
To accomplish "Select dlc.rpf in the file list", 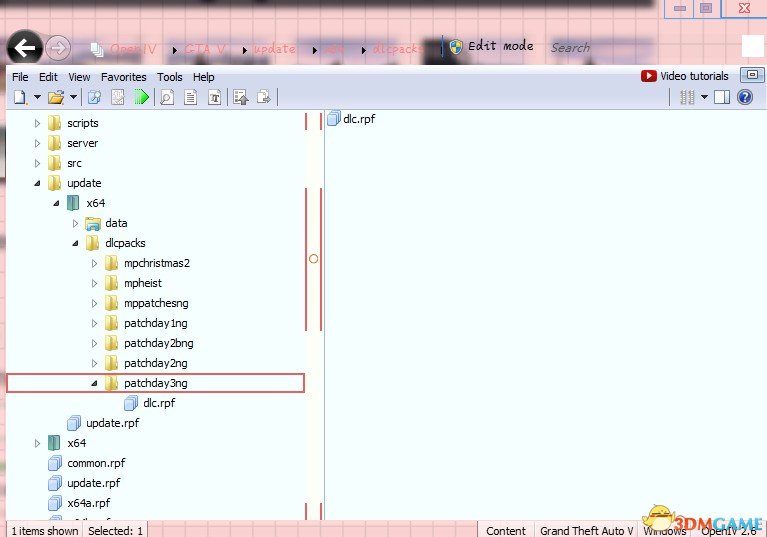I will (359, 119).
